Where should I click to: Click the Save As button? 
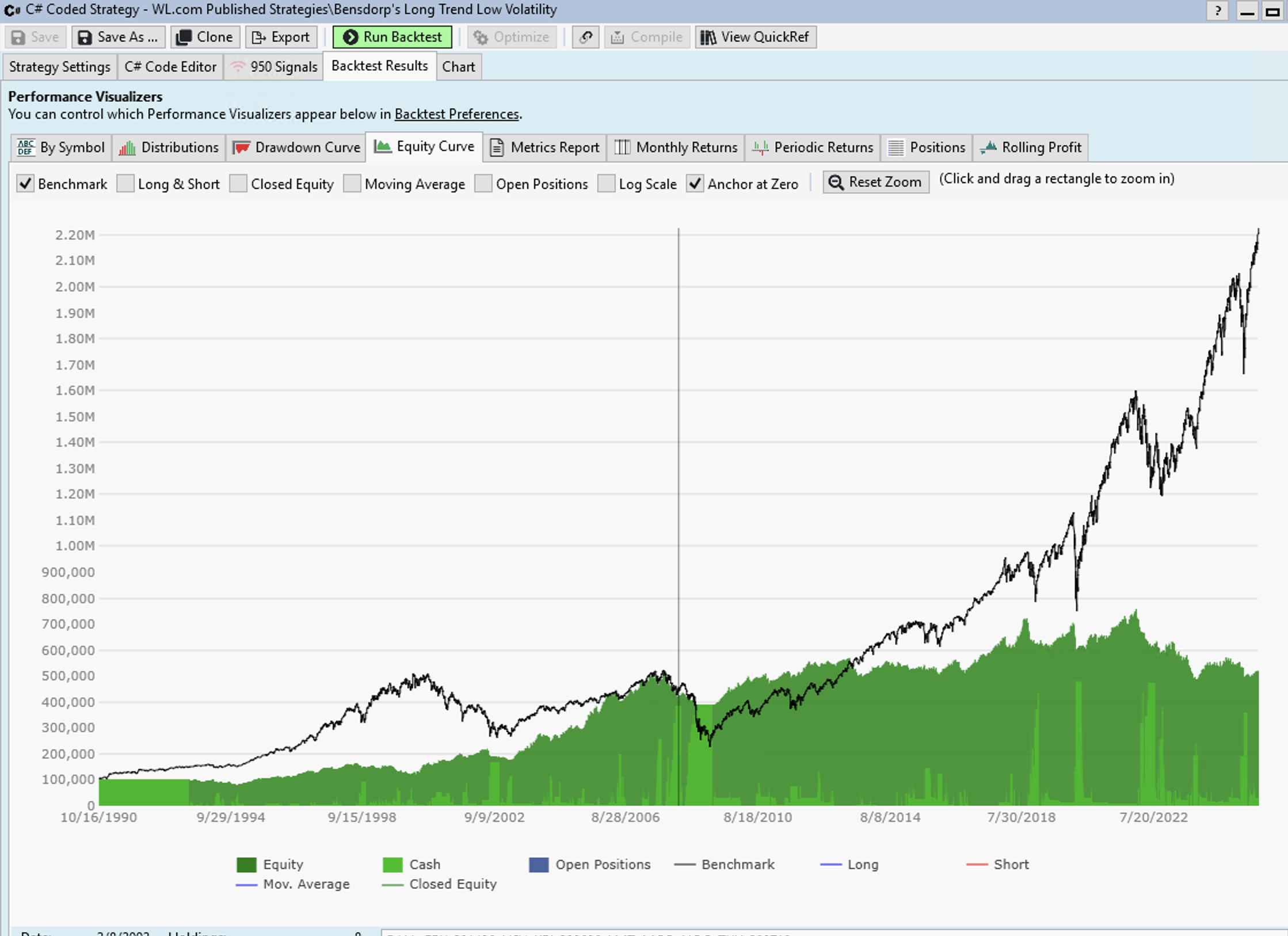click(x=118, y=37)
